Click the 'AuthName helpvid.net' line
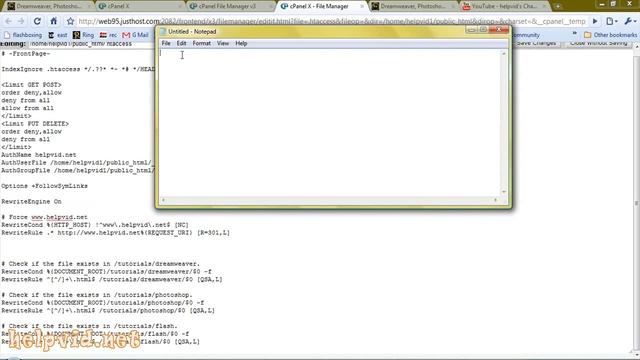This screenshot has height=360, width=640. (x=39, y=155)
